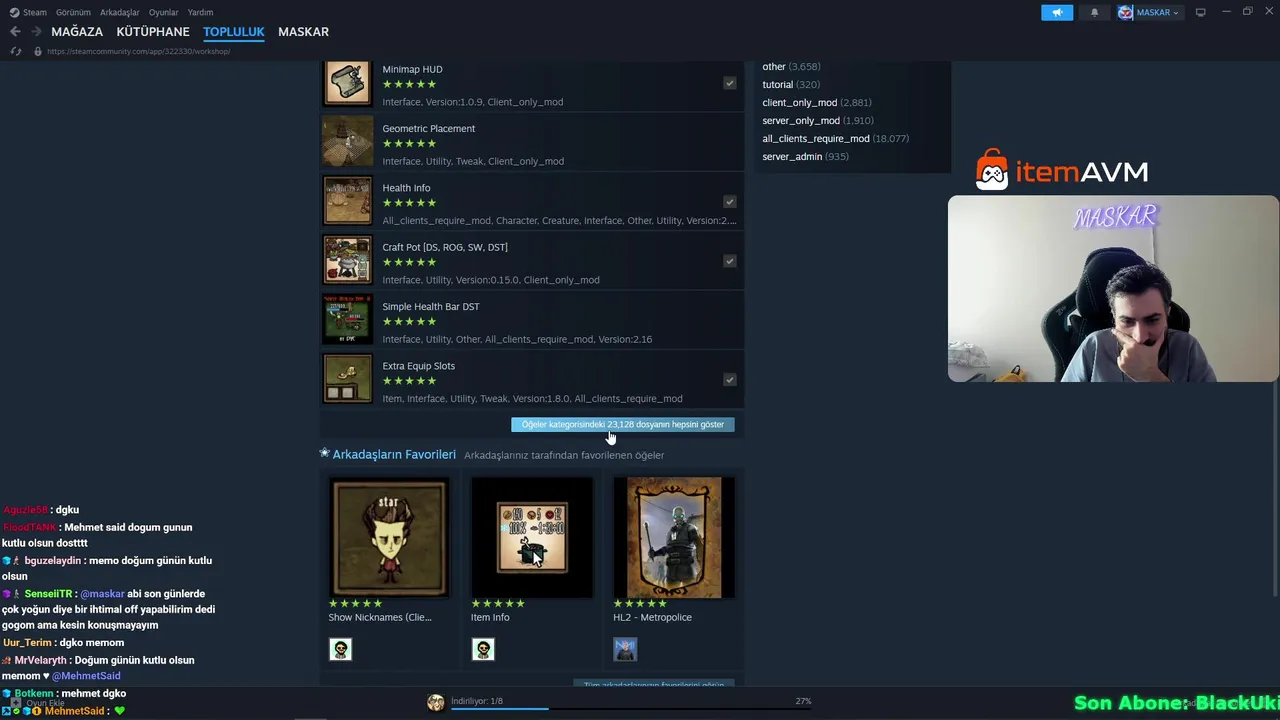The height and width of the screenshot is (720, 1280).
Task: Click the download progress bar
Action: 630,709
